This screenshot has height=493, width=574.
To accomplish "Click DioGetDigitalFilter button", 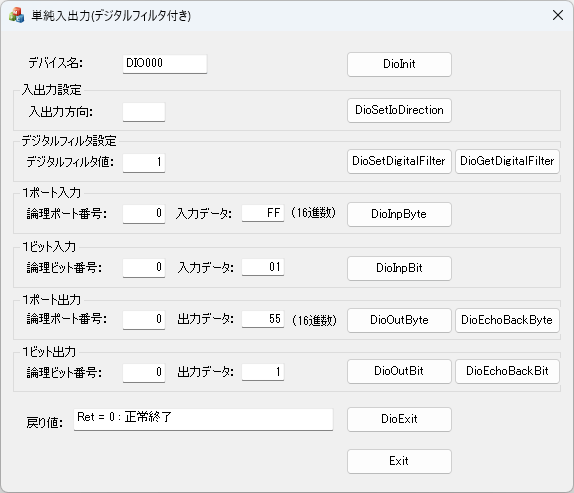I will click(507, 161).
